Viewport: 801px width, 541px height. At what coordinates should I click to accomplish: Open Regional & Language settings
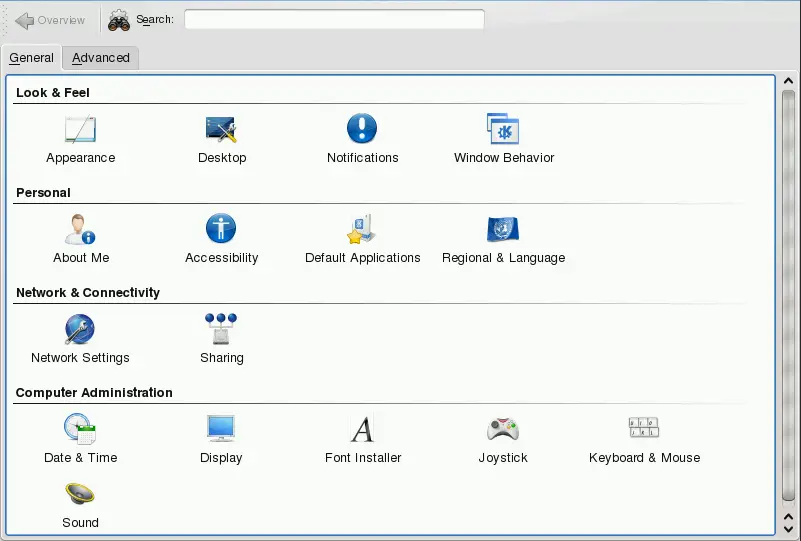503,230
